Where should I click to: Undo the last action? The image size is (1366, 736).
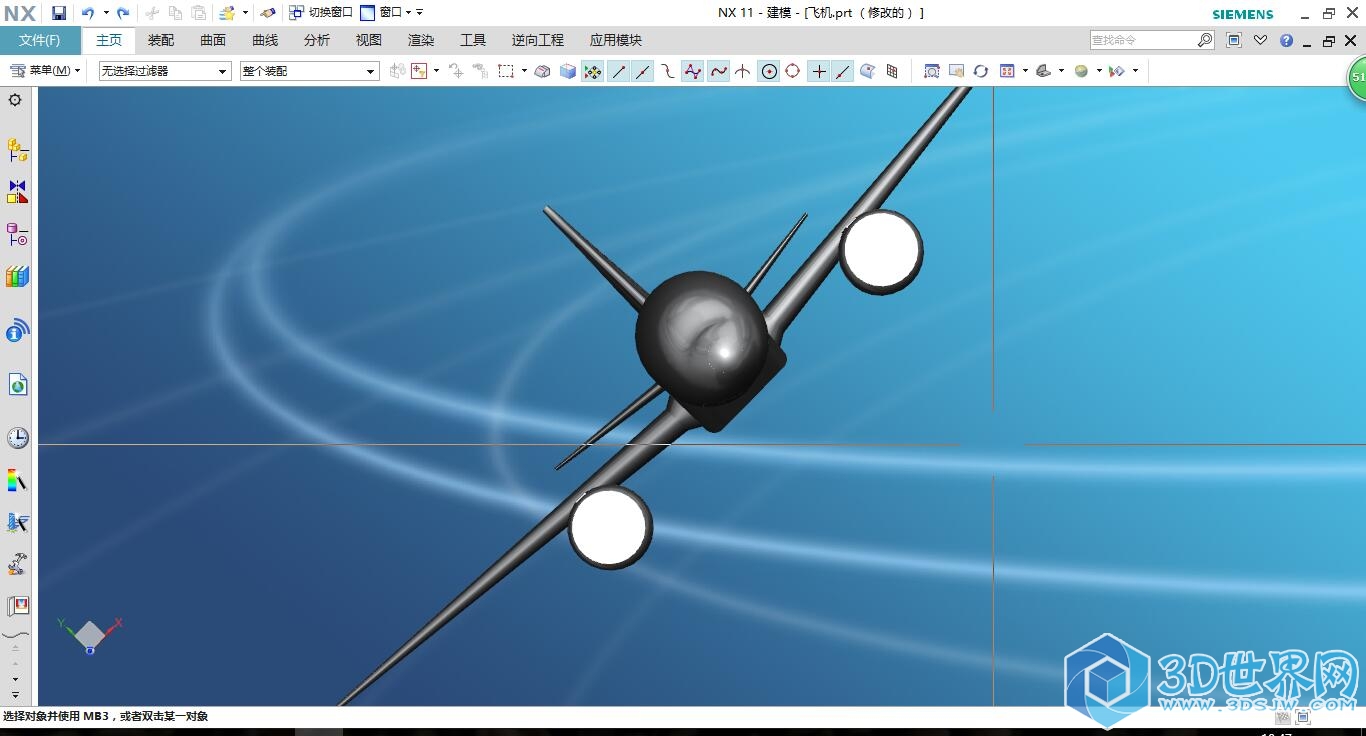point(88,13)
